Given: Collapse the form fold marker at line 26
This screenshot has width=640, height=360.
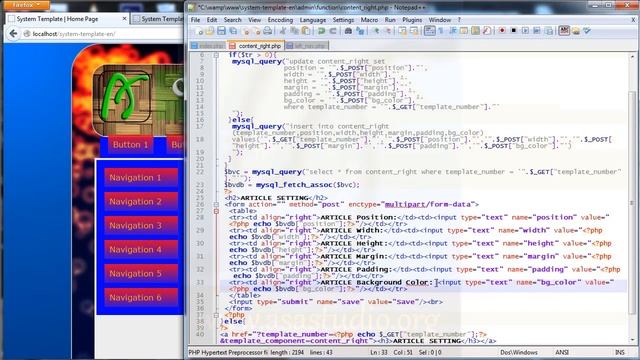Looking at the screenshot, I should tap(216, 204).
